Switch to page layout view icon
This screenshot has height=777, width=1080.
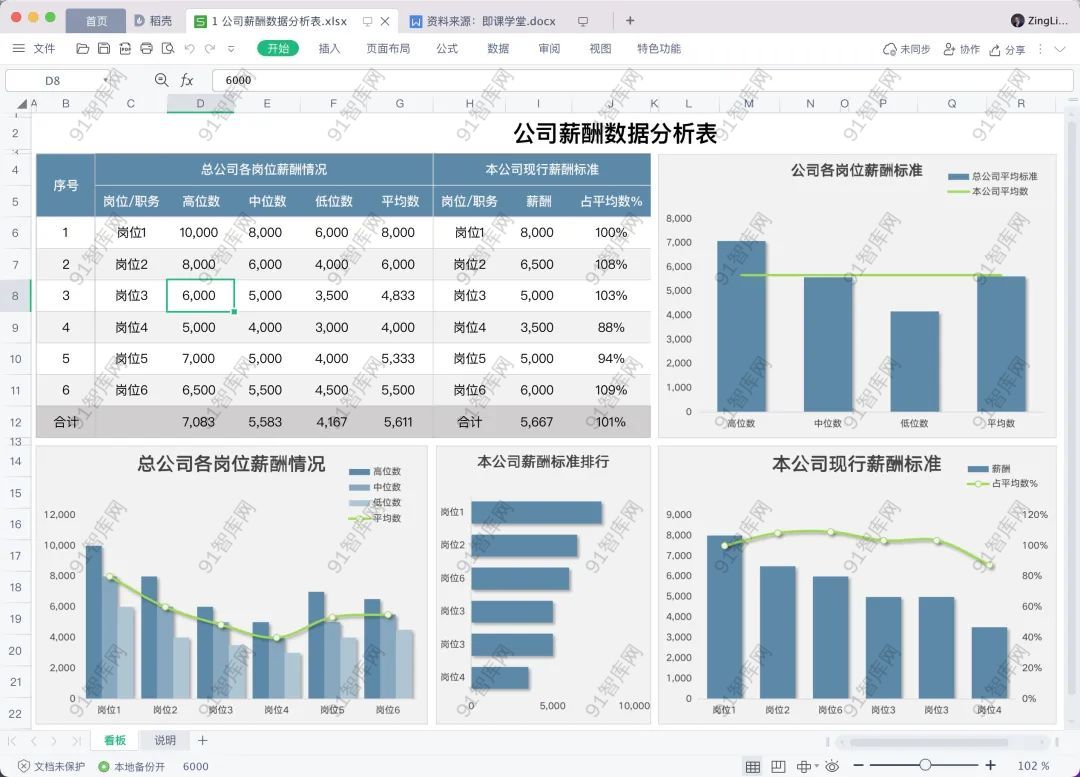[x=778, y=766]
